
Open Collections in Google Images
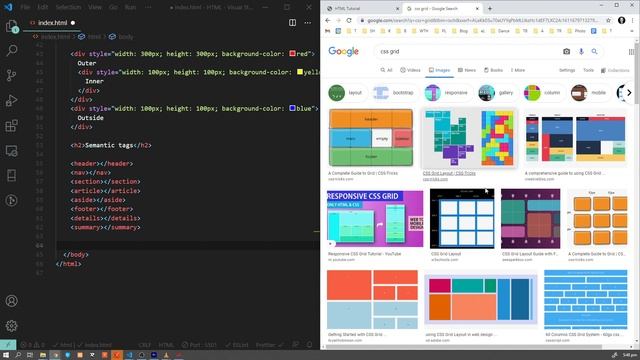tap(615, 70)
